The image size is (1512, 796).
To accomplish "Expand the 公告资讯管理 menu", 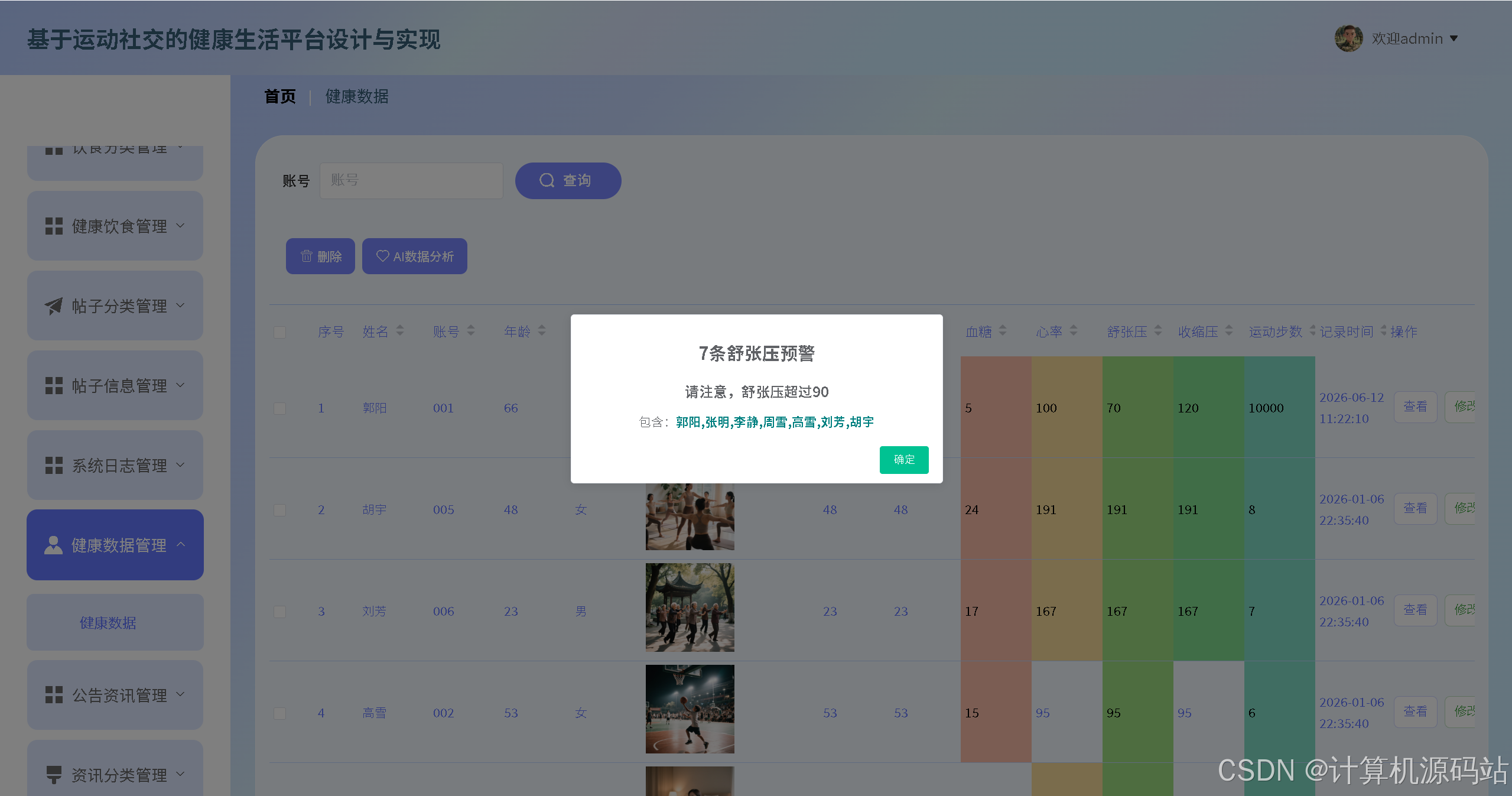I will click(115, 695).
